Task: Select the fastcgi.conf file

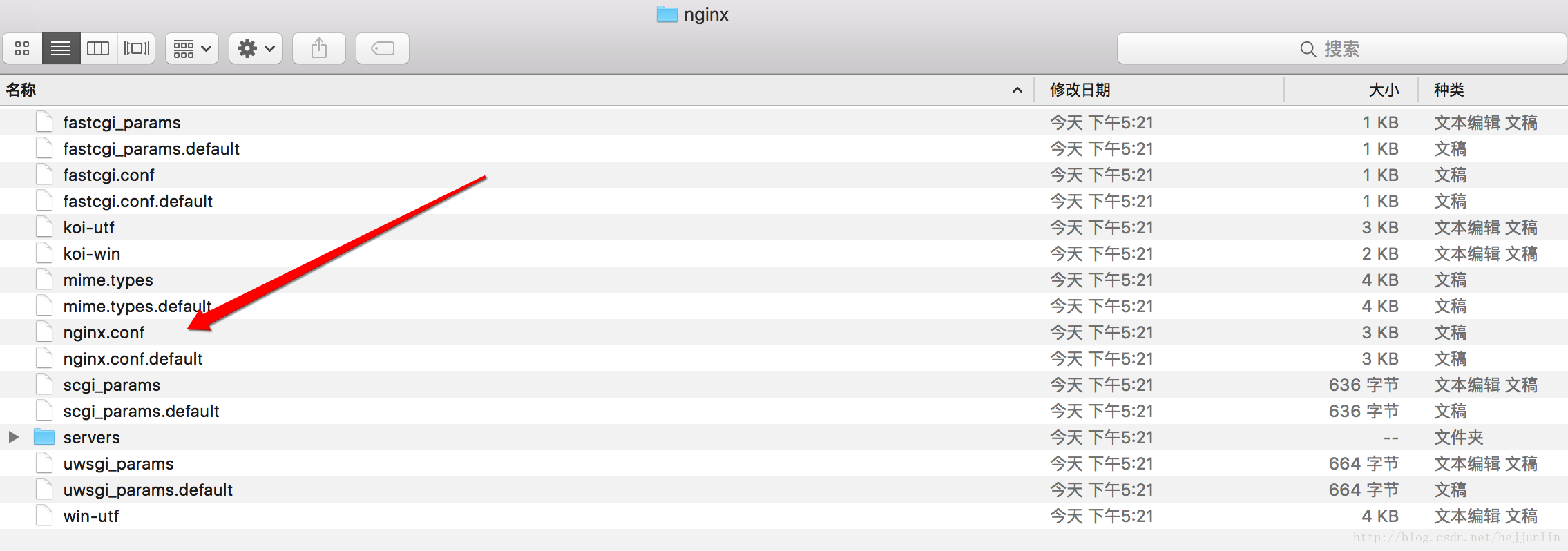Action: point(108,175)
